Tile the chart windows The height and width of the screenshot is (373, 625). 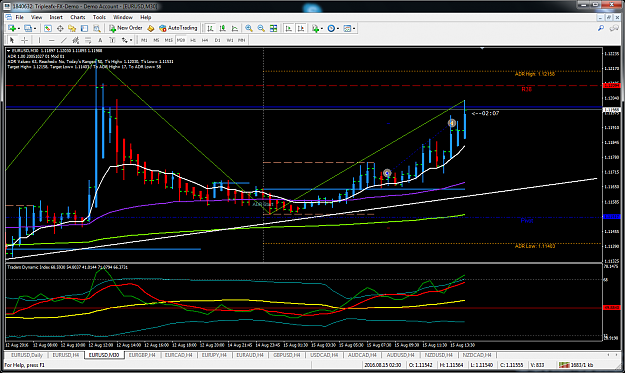coord(273,28)
